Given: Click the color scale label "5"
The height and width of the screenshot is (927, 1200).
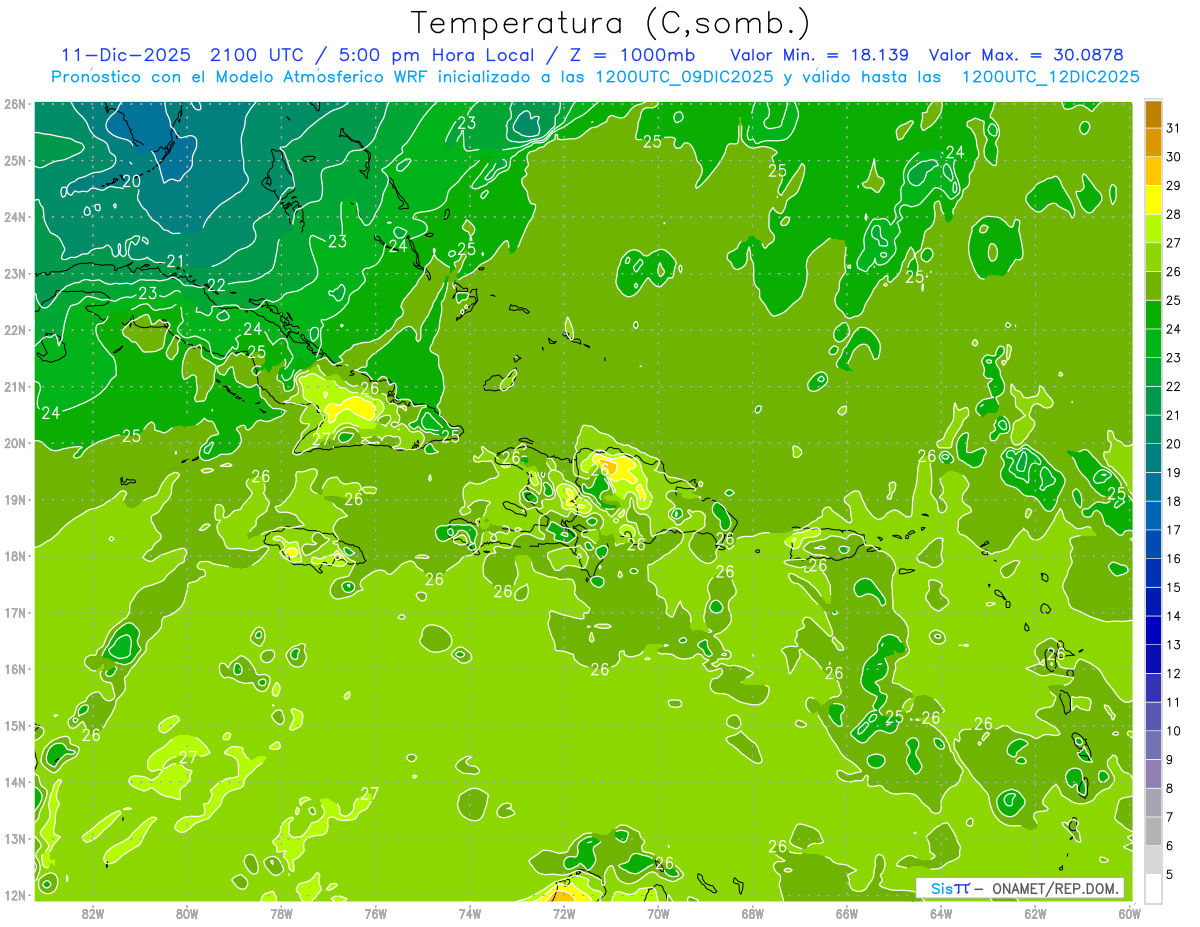Looking at the screenshot, I should pyautogui.click(x=1171, y=874).
